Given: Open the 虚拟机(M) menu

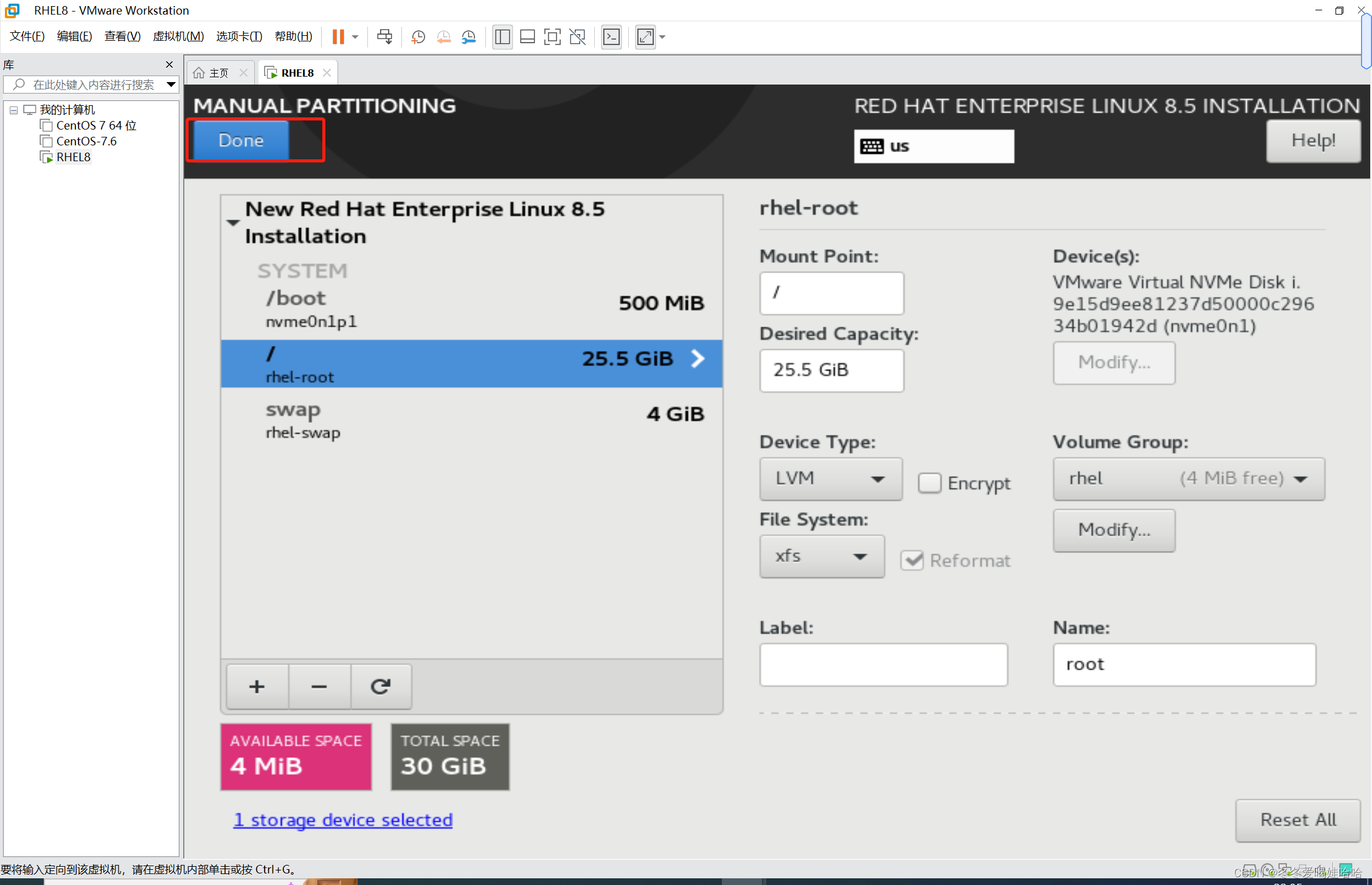Looking at the screenshot, I should pyautogui.click(x=178, y=36).
